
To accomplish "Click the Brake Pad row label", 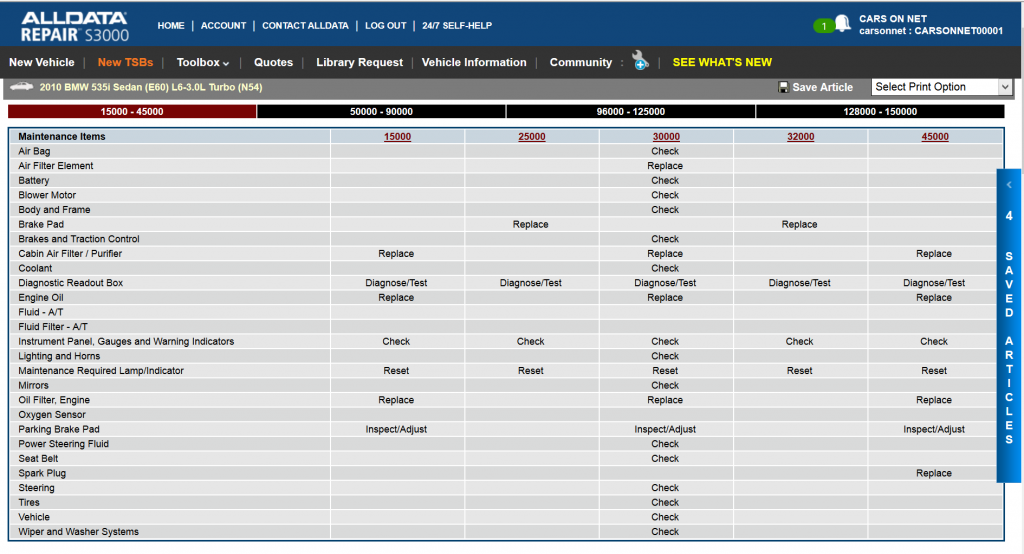I will pyautogui.click(x=41, y=224).
